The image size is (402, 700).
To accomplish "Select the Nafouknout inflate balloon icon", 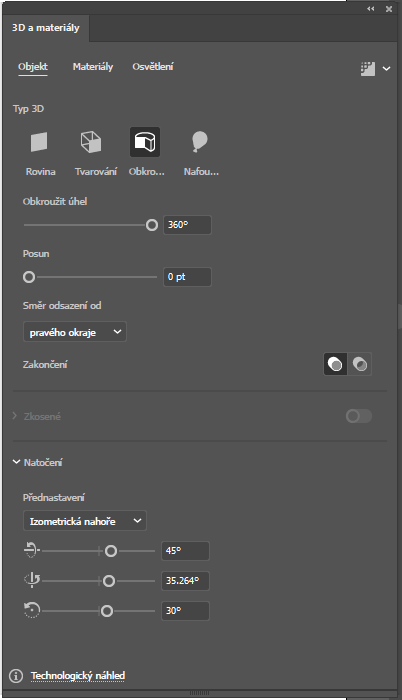I will point(199,142).
